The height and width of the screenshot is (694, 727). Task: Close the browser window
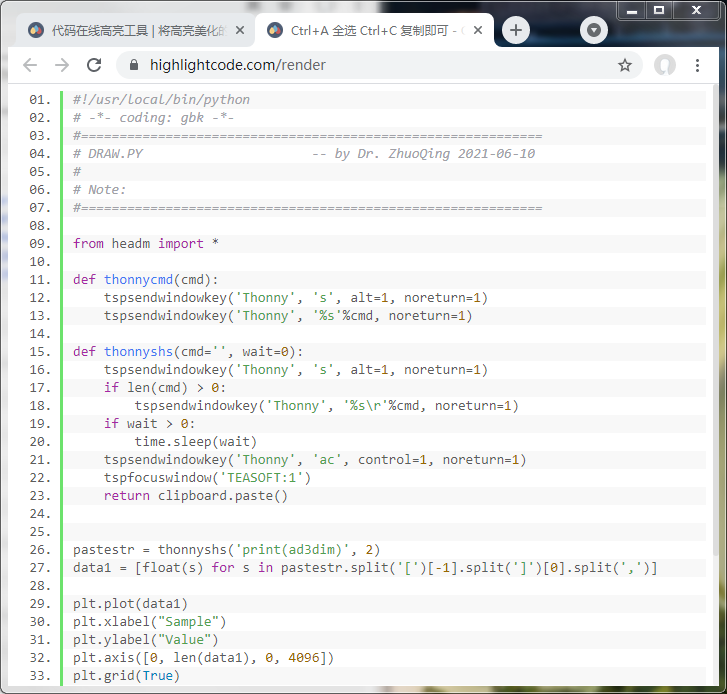(x=696, y=11)
